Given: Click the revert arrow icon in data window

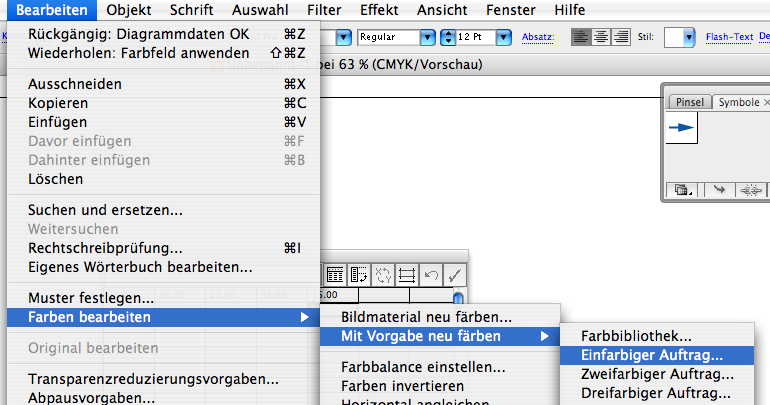Looking at the screenshot, I should coord(431,275).
